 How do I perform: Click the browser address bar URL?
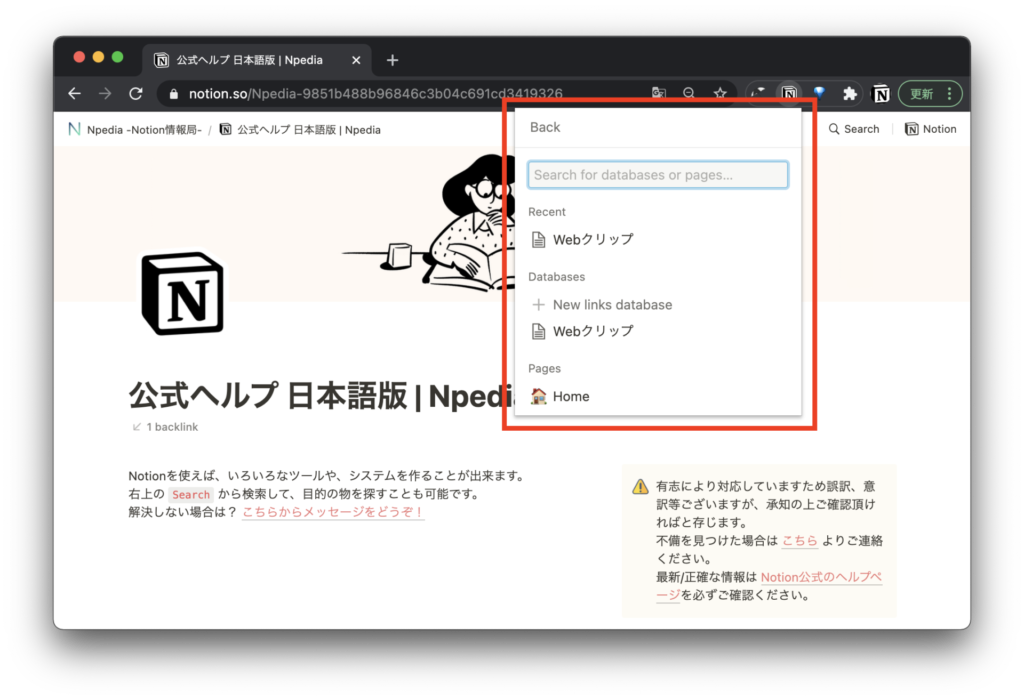click(376, 93)
